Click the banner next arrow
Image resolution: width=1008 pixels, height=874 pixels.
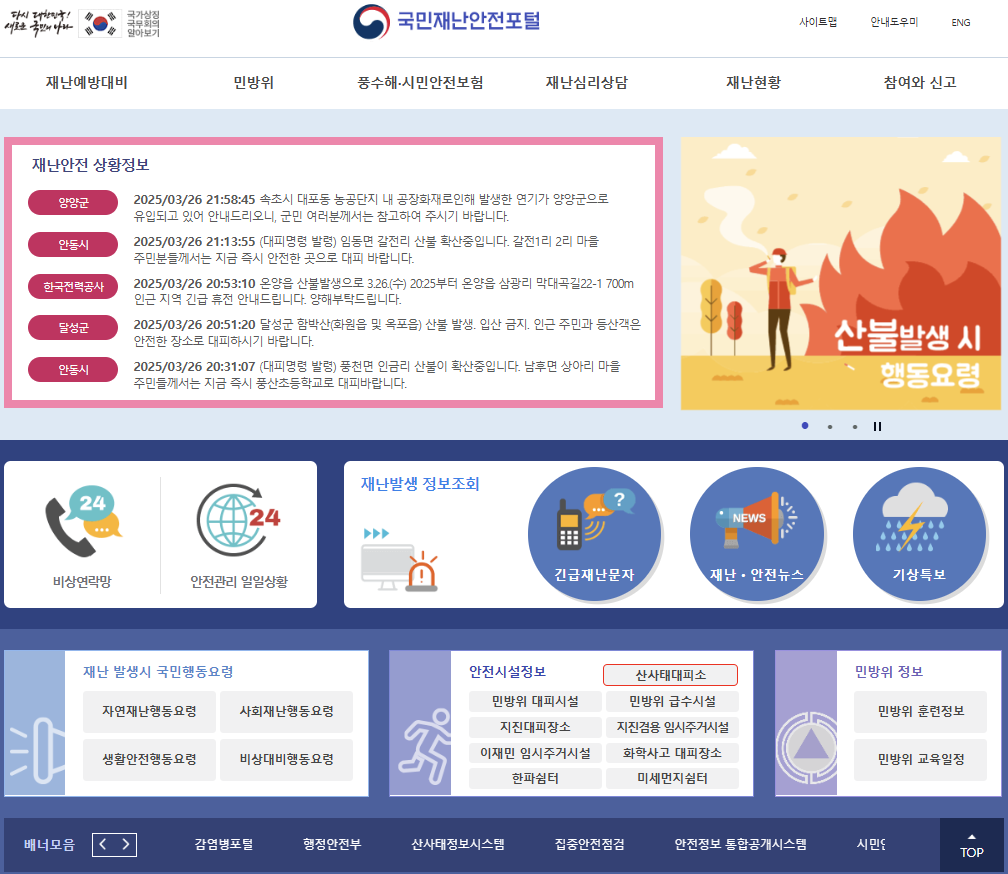[x=127, y=844]
